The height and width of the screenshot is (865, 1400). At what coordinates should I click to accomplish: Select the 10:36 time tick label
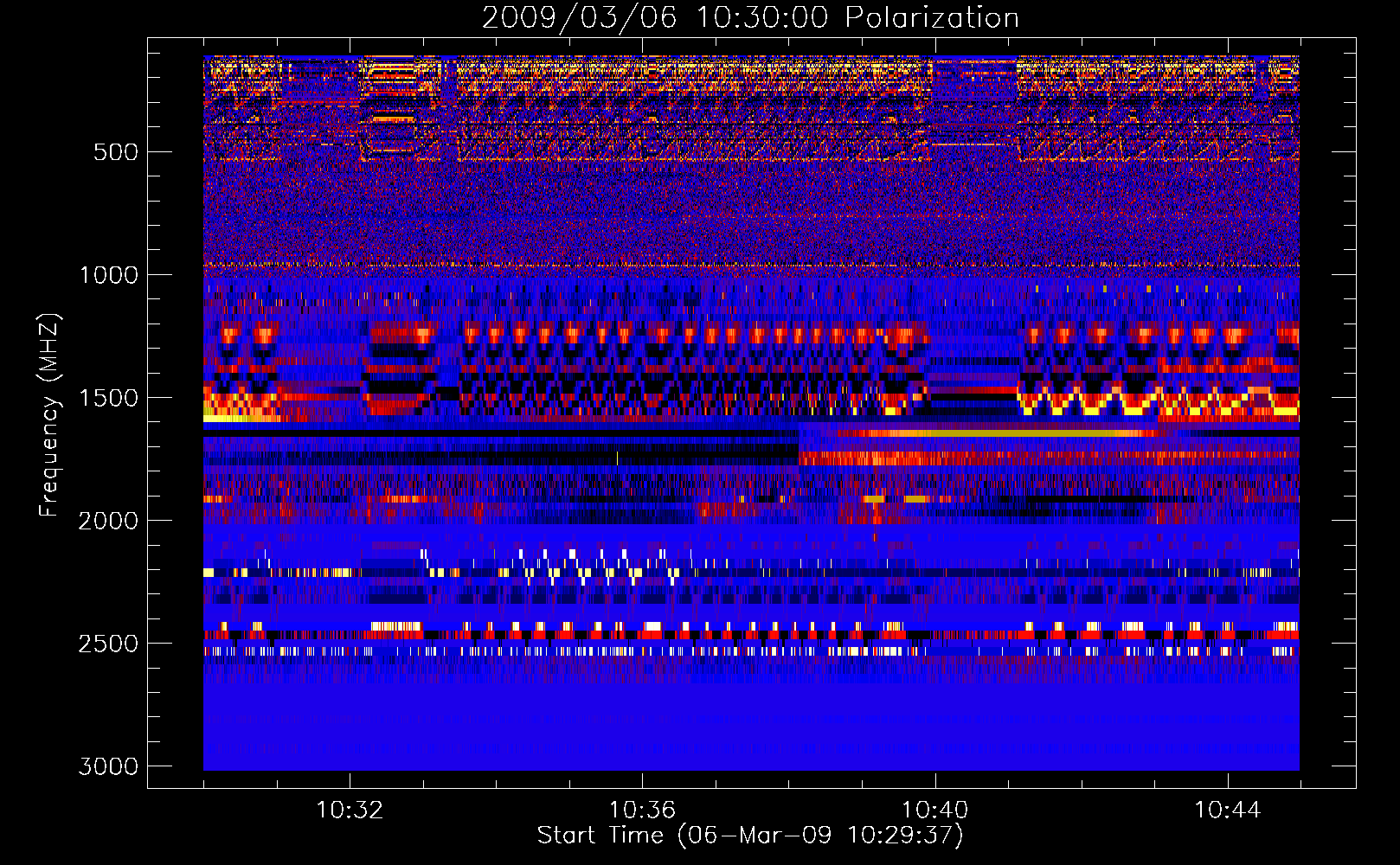(642, 811)
